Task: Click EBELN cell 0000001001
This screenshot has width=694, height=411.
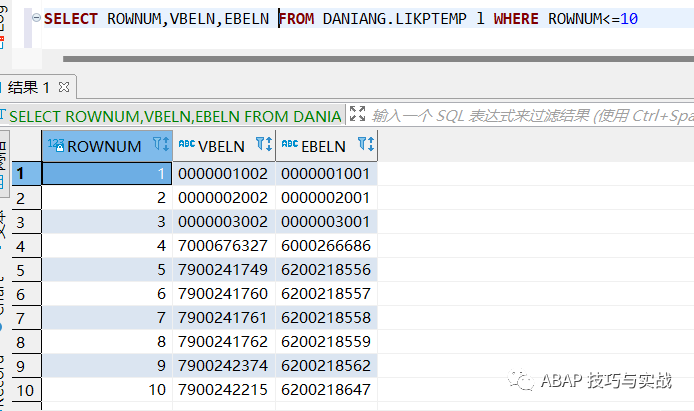Action: (x=326, y=173)
